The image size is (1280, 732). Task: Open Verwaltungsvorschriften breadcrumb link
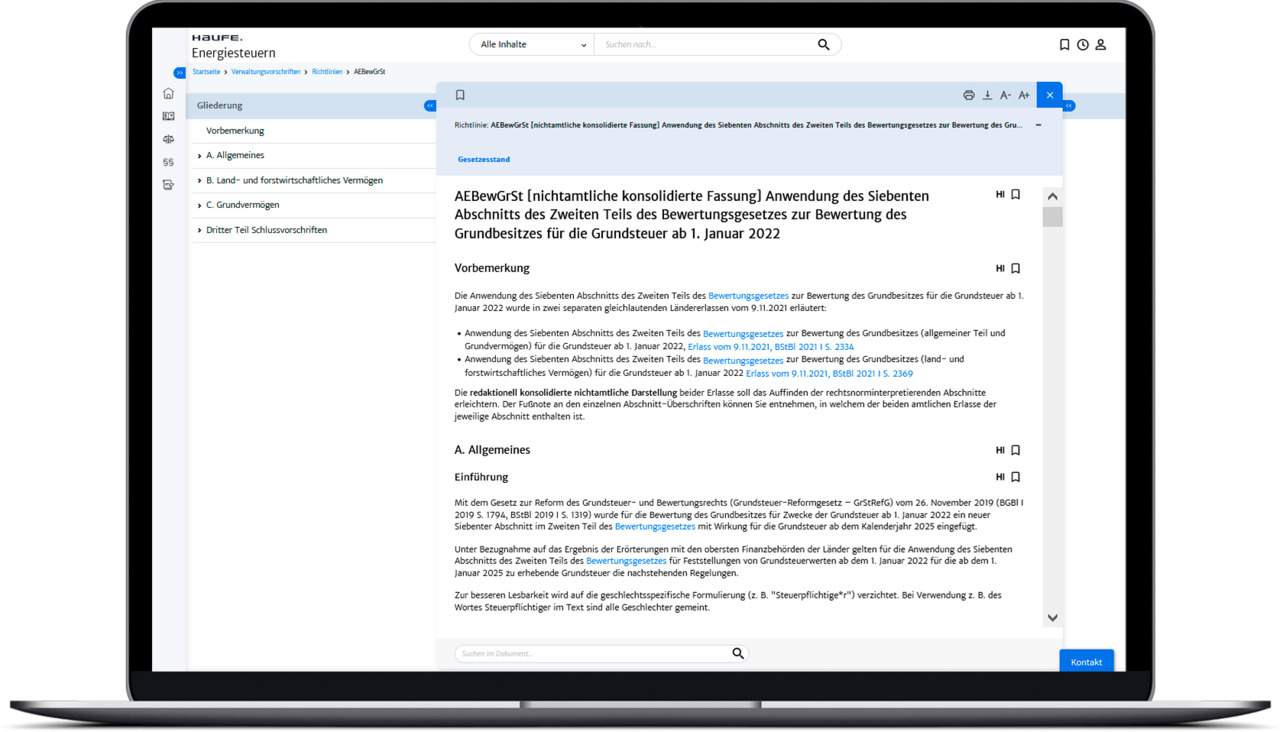click(x=266, y=72)
